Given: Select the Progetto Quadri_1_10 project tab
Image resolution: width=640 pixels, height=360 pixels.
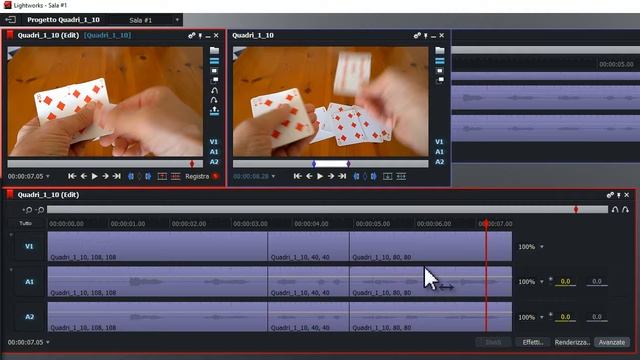Looking at the screenshot, I should [x=63, y=20].
